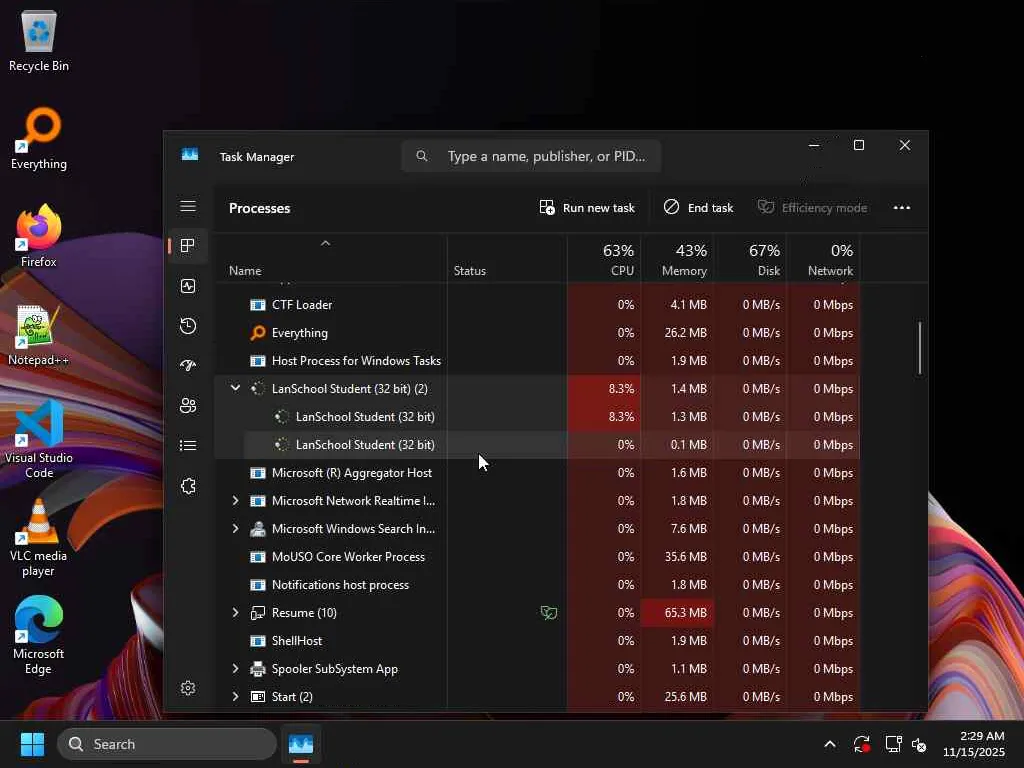Select the ShellHost process row
1024x768 pixels.
click(x=537, y=641)
